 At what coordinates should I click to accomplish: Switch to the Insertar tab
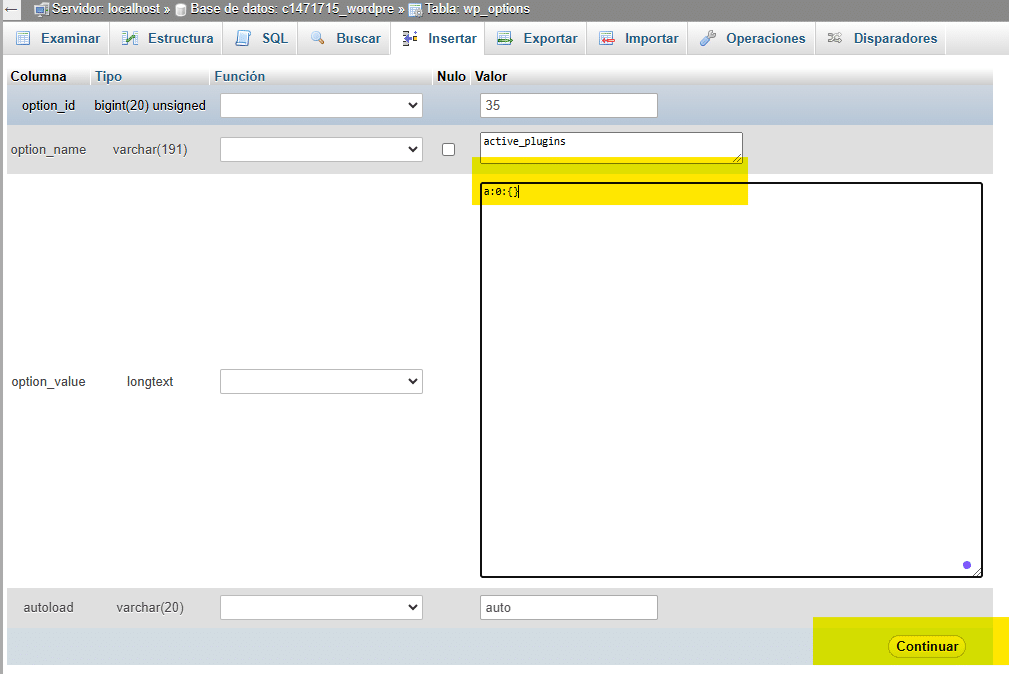tap(440, 39)
